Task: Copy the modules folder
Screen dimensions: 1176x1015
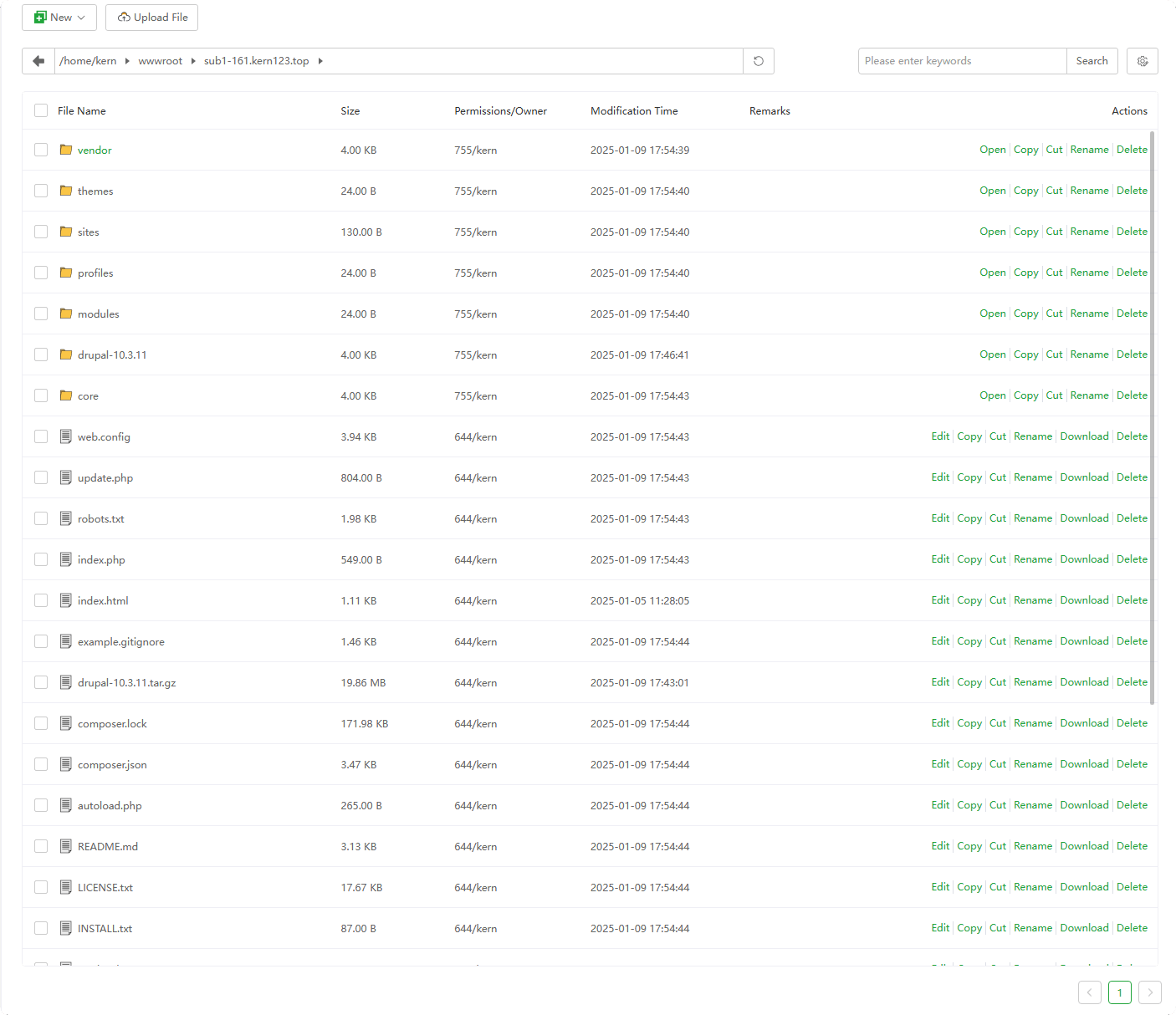Action: 1026,314
